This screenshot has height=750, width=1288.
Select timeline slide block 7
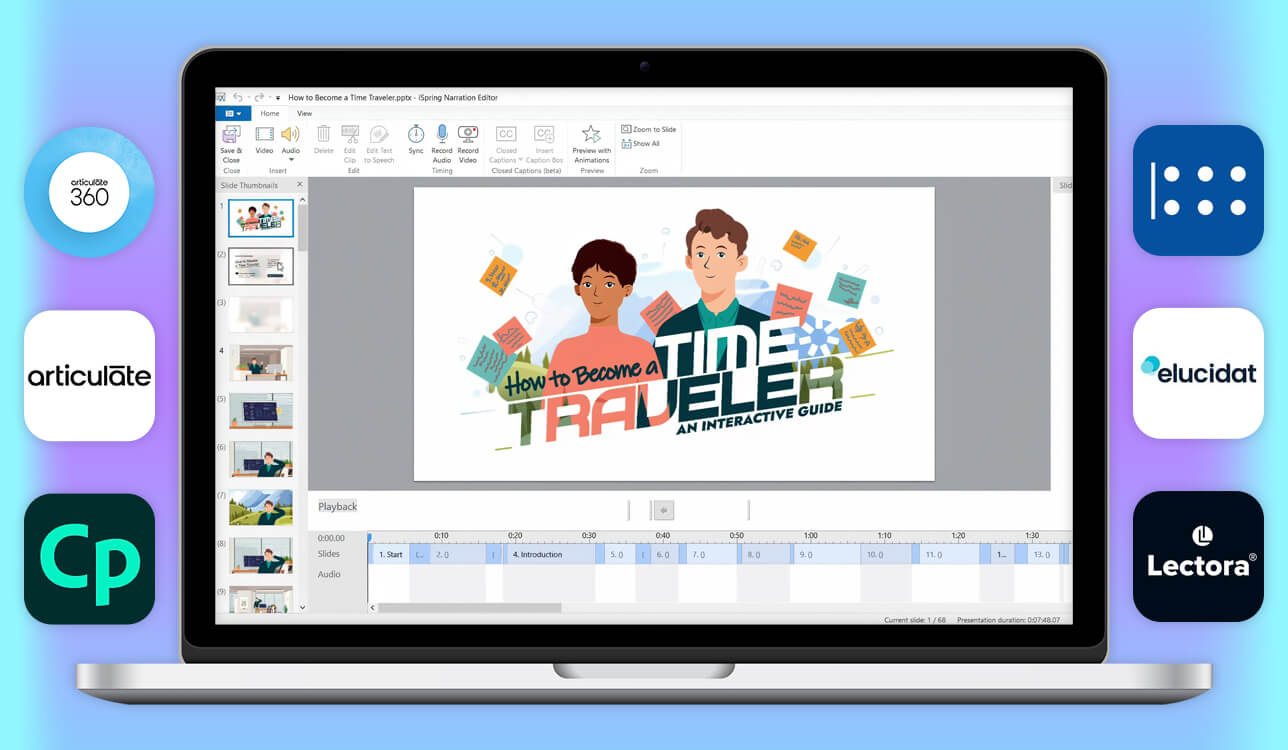click(713, 554)
